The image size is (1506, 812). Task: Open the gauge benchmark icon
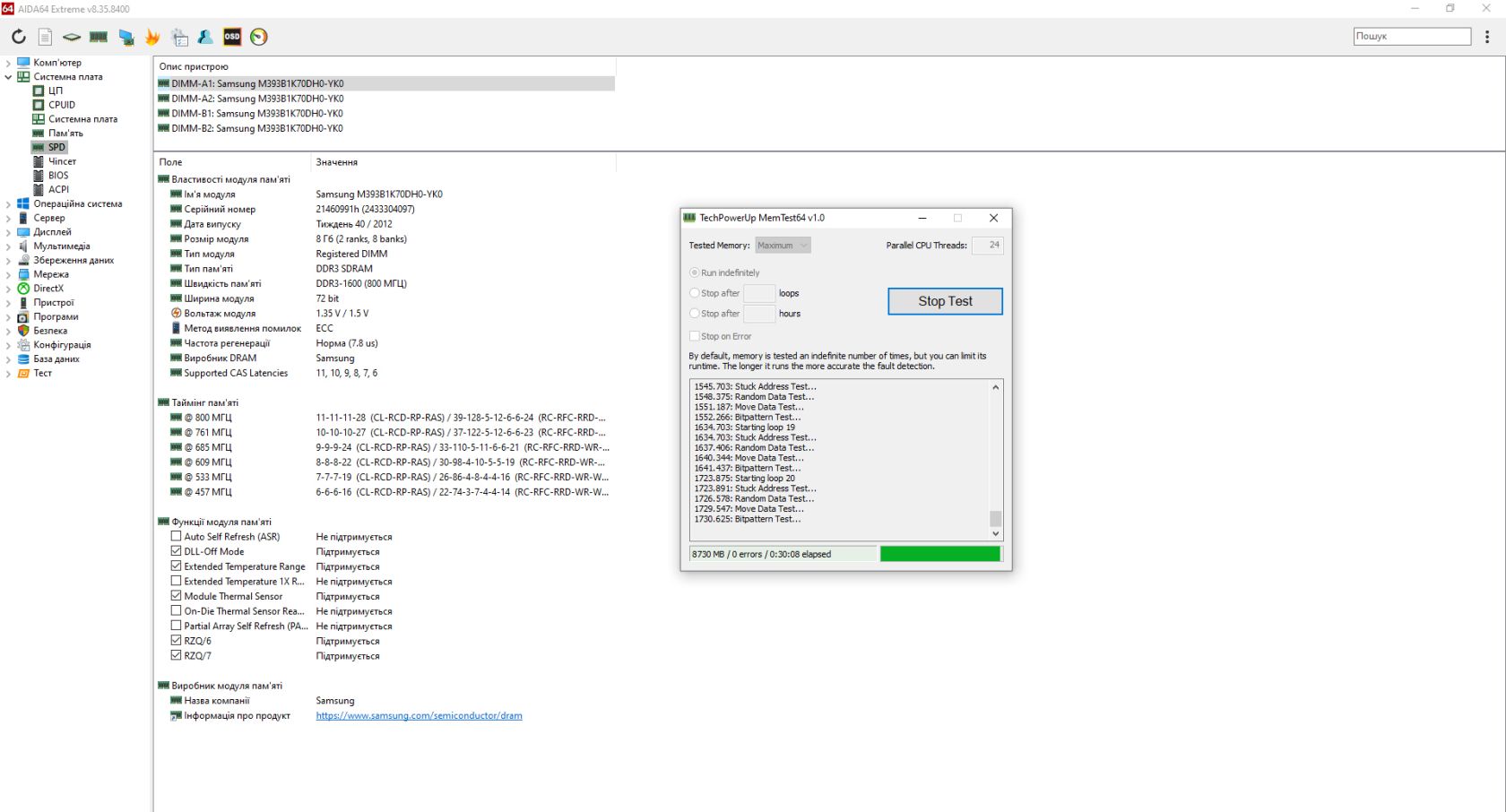click(259, 37)
